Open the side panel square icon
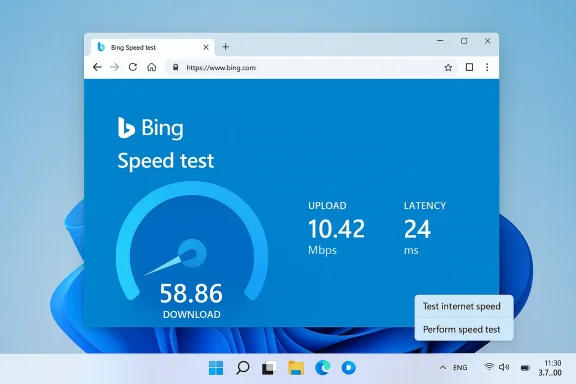576x384 pixels. point(469,67)
